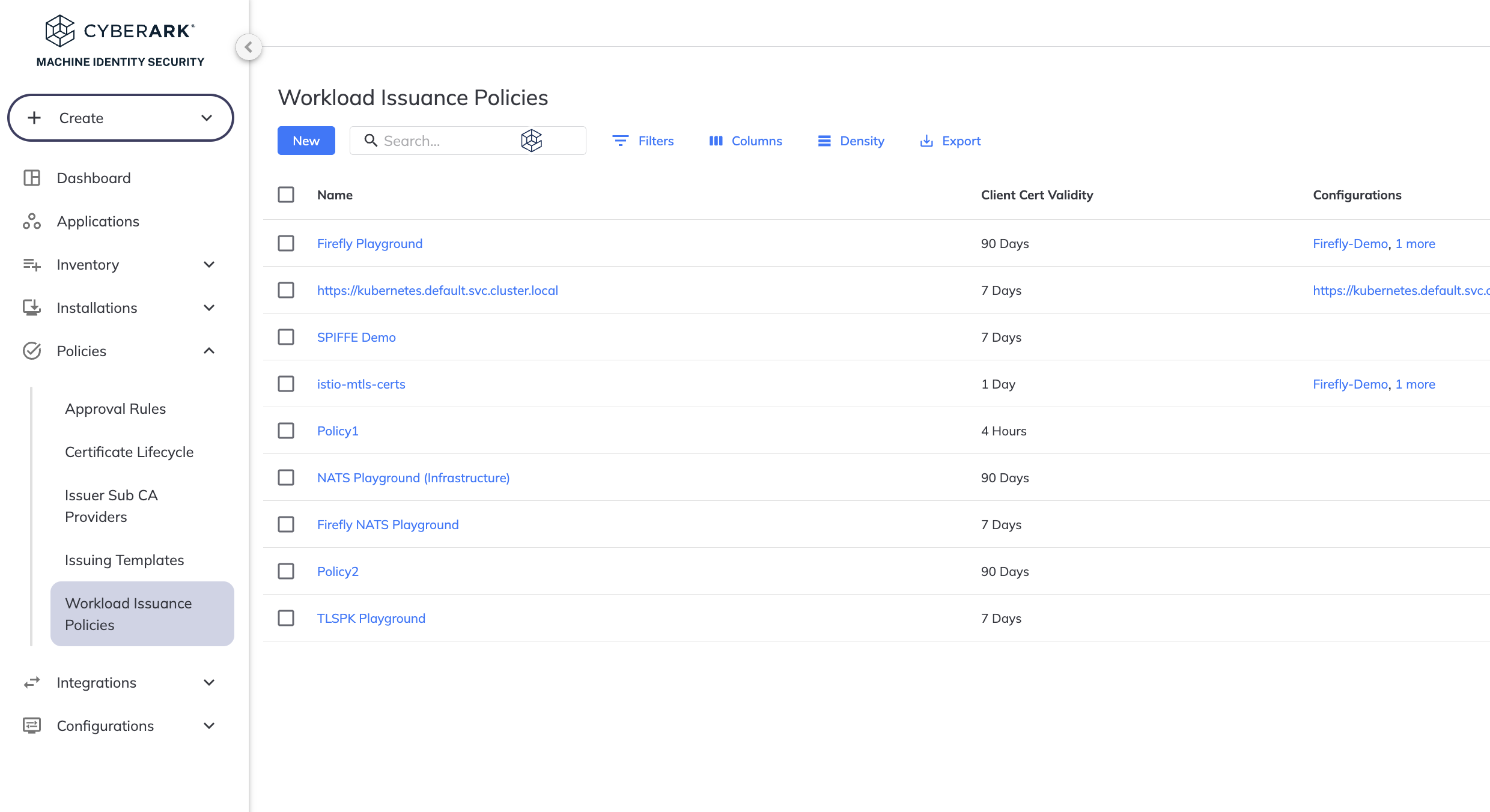Click the Inventory list-plus icon
The image size is (1490, 812).
(32, 264)
